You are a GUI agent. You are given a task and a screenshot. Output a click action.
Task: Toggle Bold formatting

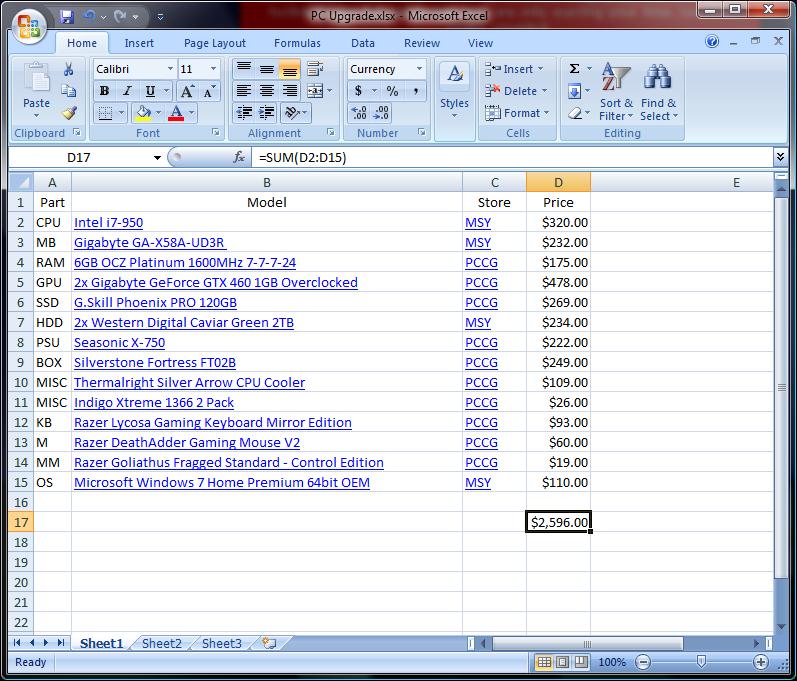tap(104, 91)
